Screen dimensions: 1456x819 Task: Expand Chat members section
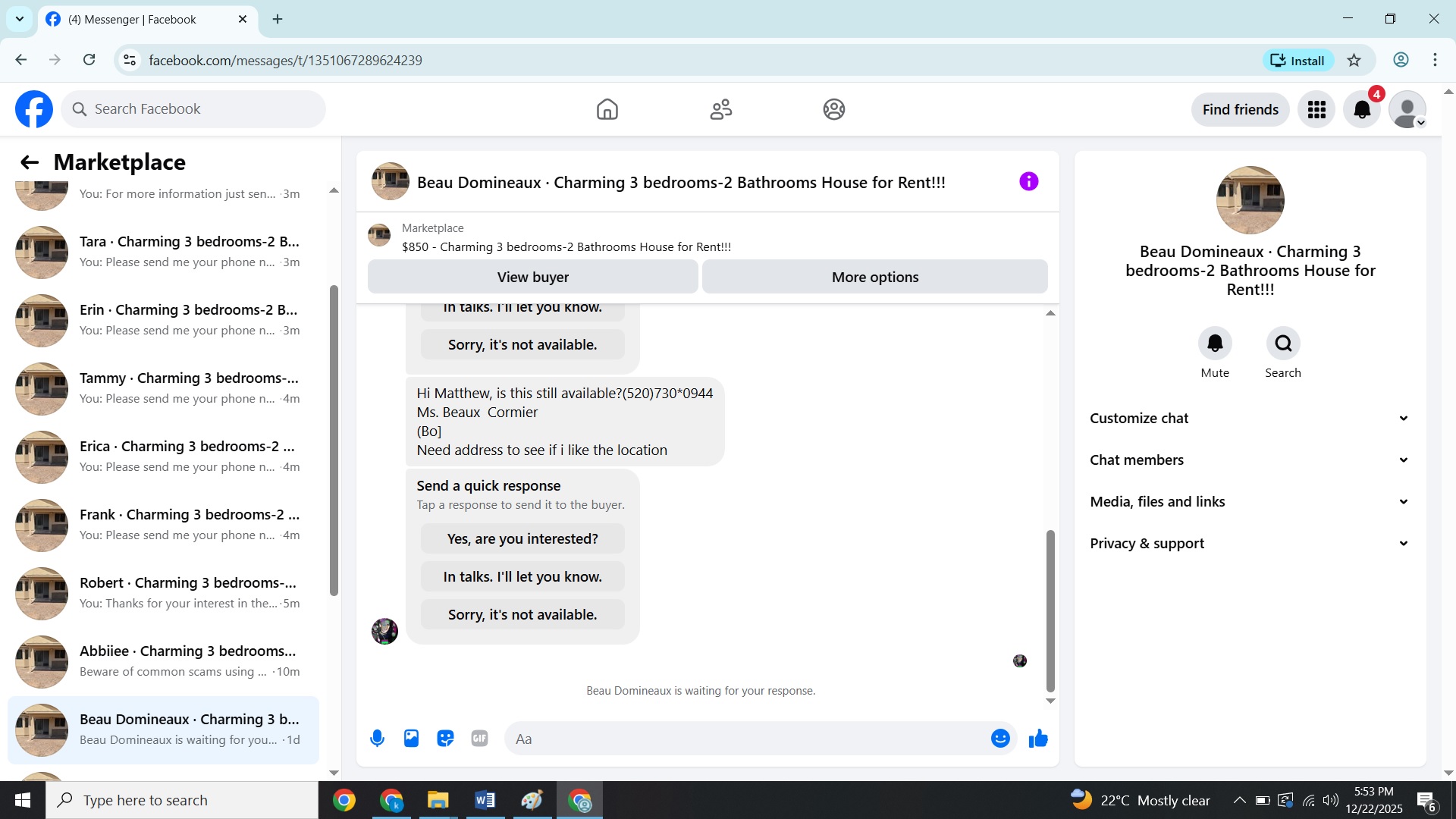(1250, 460)
